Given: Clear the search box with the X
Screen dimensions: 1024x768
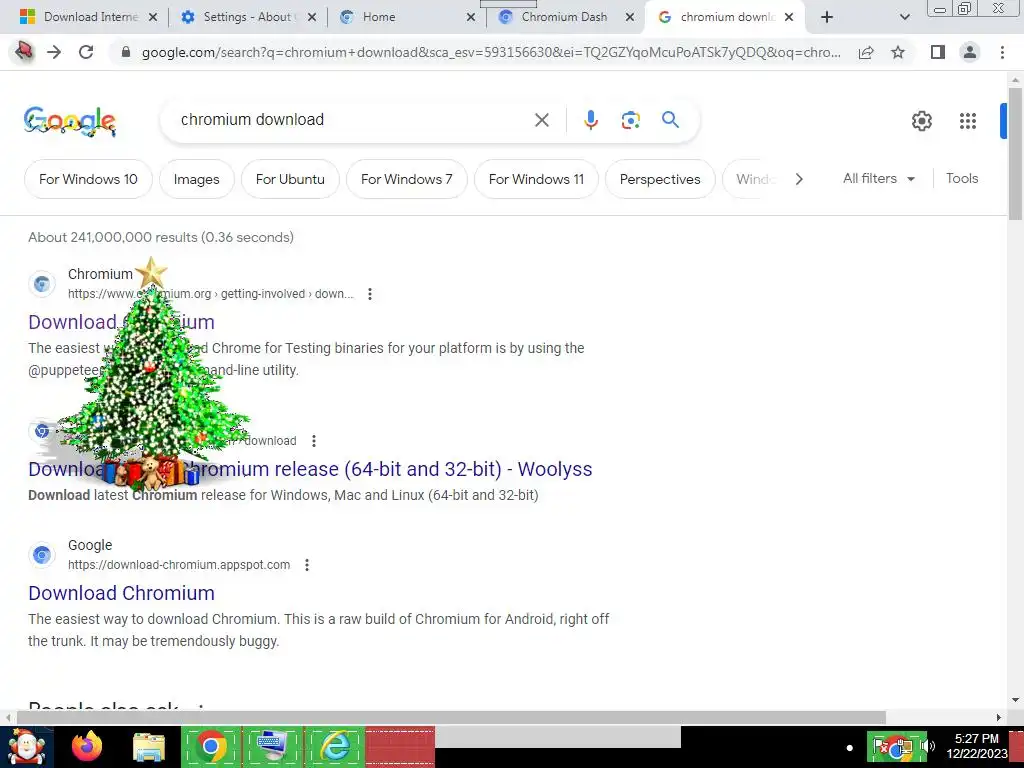Looking at the screenshot, I should 541,120.
